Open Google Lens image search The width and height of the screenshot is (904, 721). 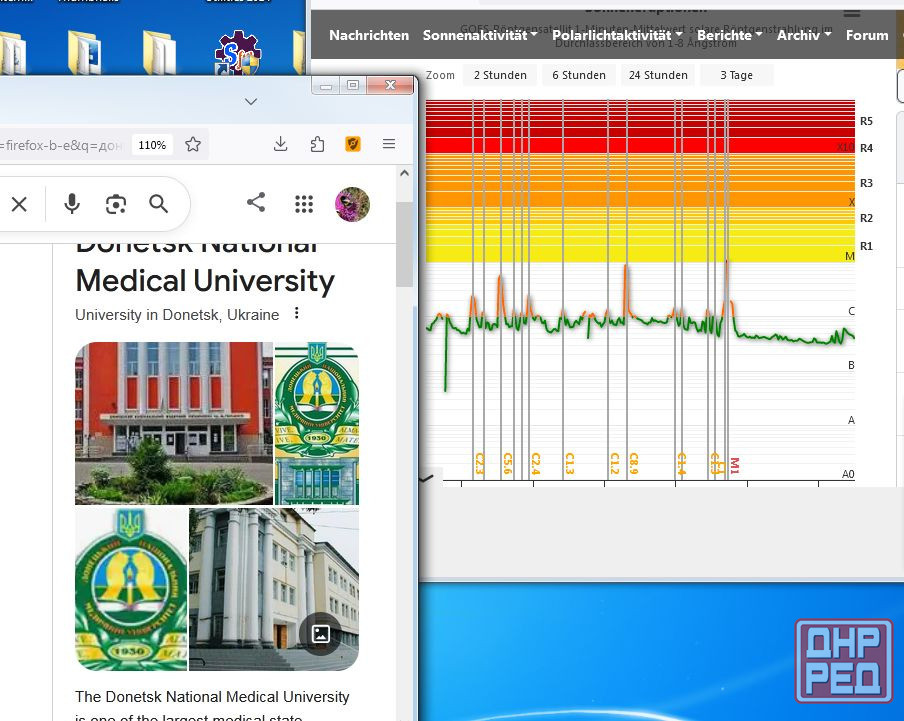click(116, 204)
